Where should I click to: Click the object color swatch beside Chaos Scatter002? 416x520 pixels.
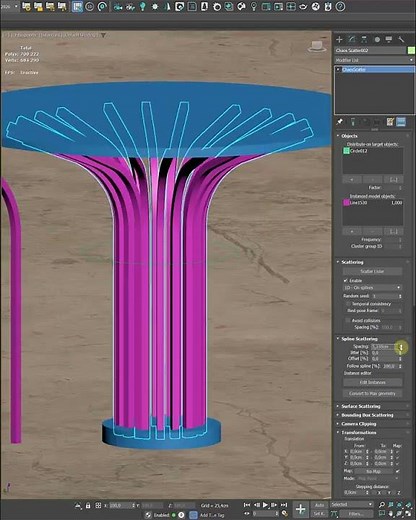[x=411, y=50]
